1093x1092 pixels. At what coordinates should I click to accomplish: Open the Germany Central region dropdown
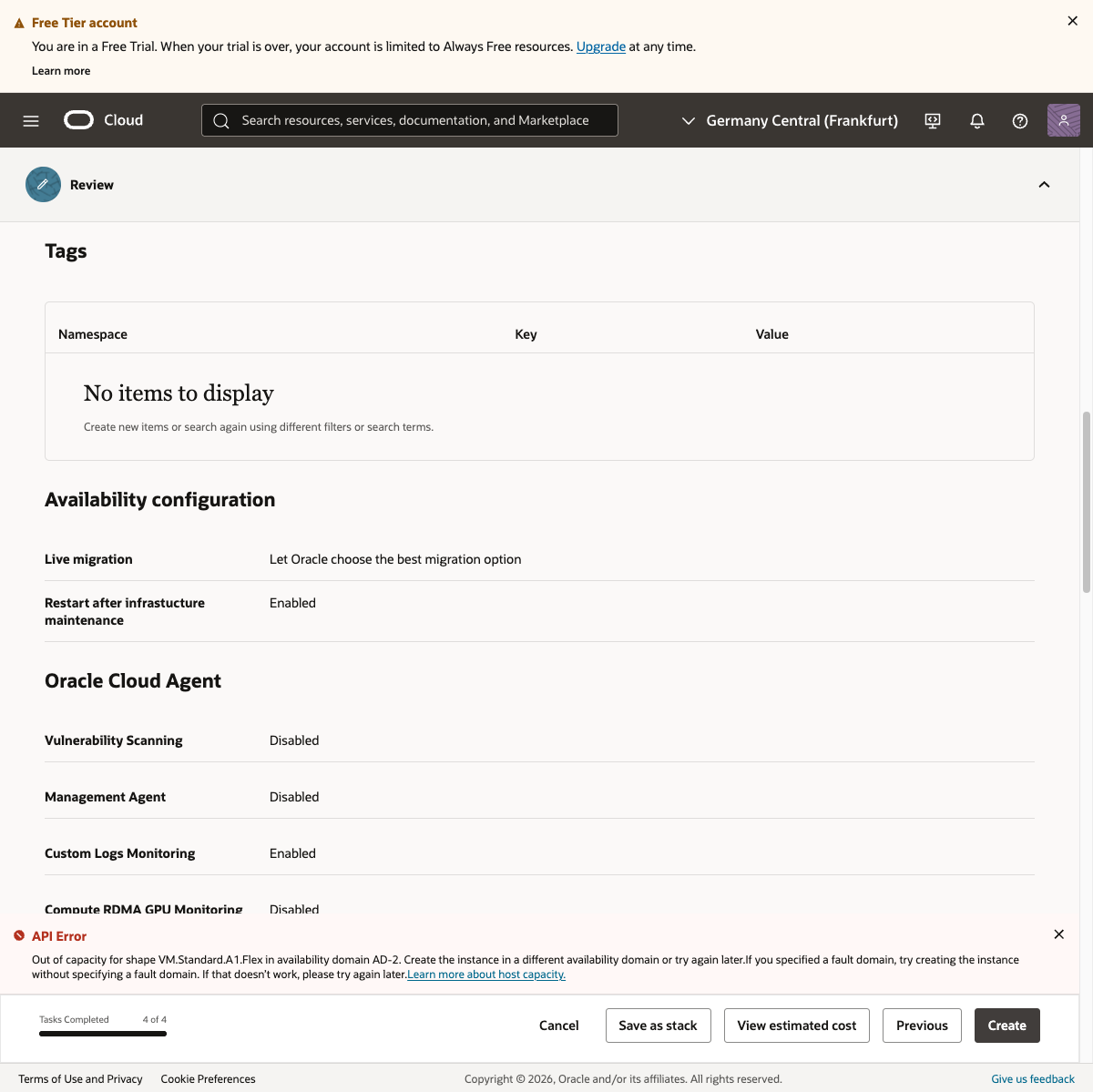click(790, 120)
